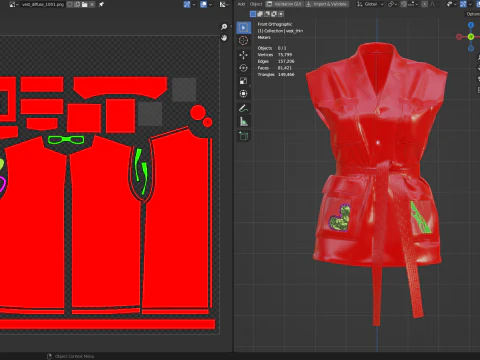
Task: Open the Object menu
Action: (256, 4)
